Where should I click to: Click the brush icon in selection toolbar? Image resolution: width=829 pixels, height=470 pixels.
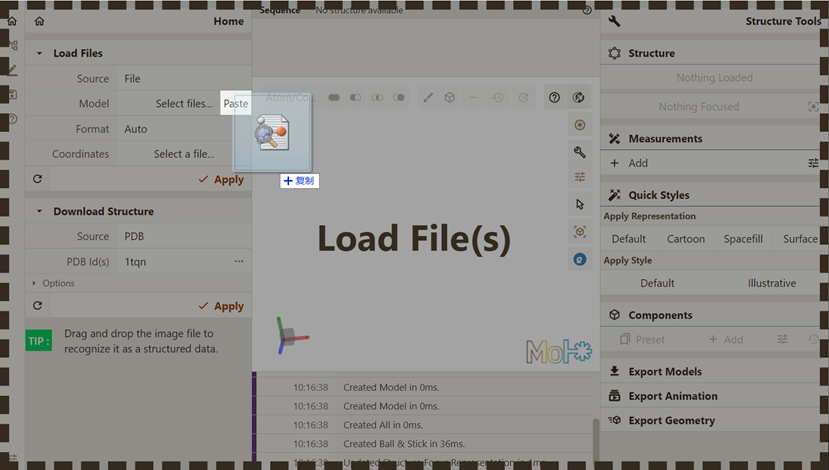[x=428, y=98]
